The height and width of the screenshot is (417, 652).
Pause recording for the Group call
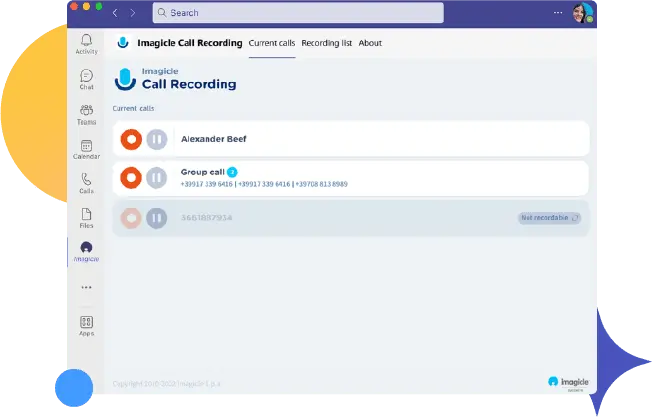tap(156, 178)
